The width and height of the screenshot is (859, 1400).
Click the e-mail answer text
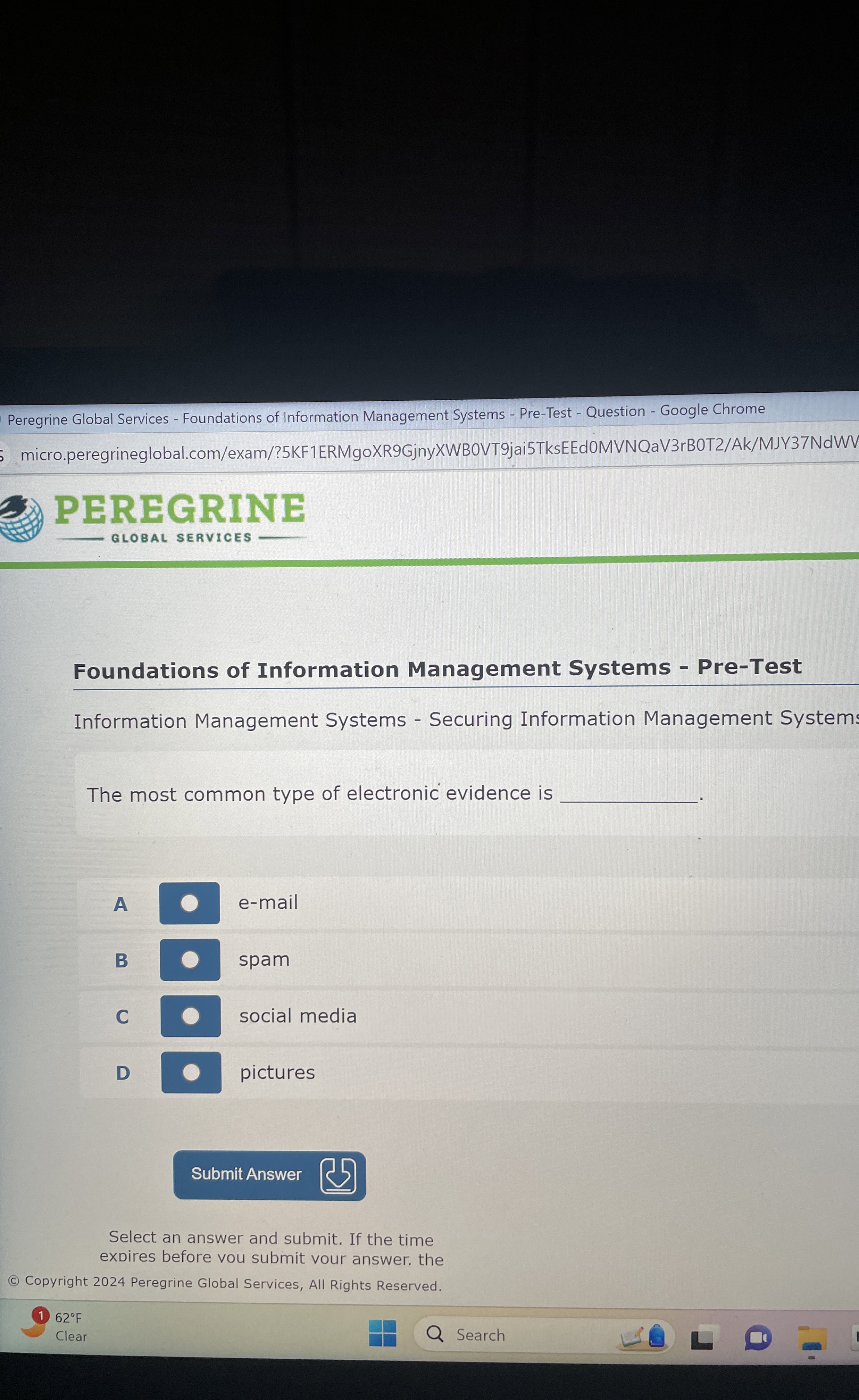(x=268, y=902)
